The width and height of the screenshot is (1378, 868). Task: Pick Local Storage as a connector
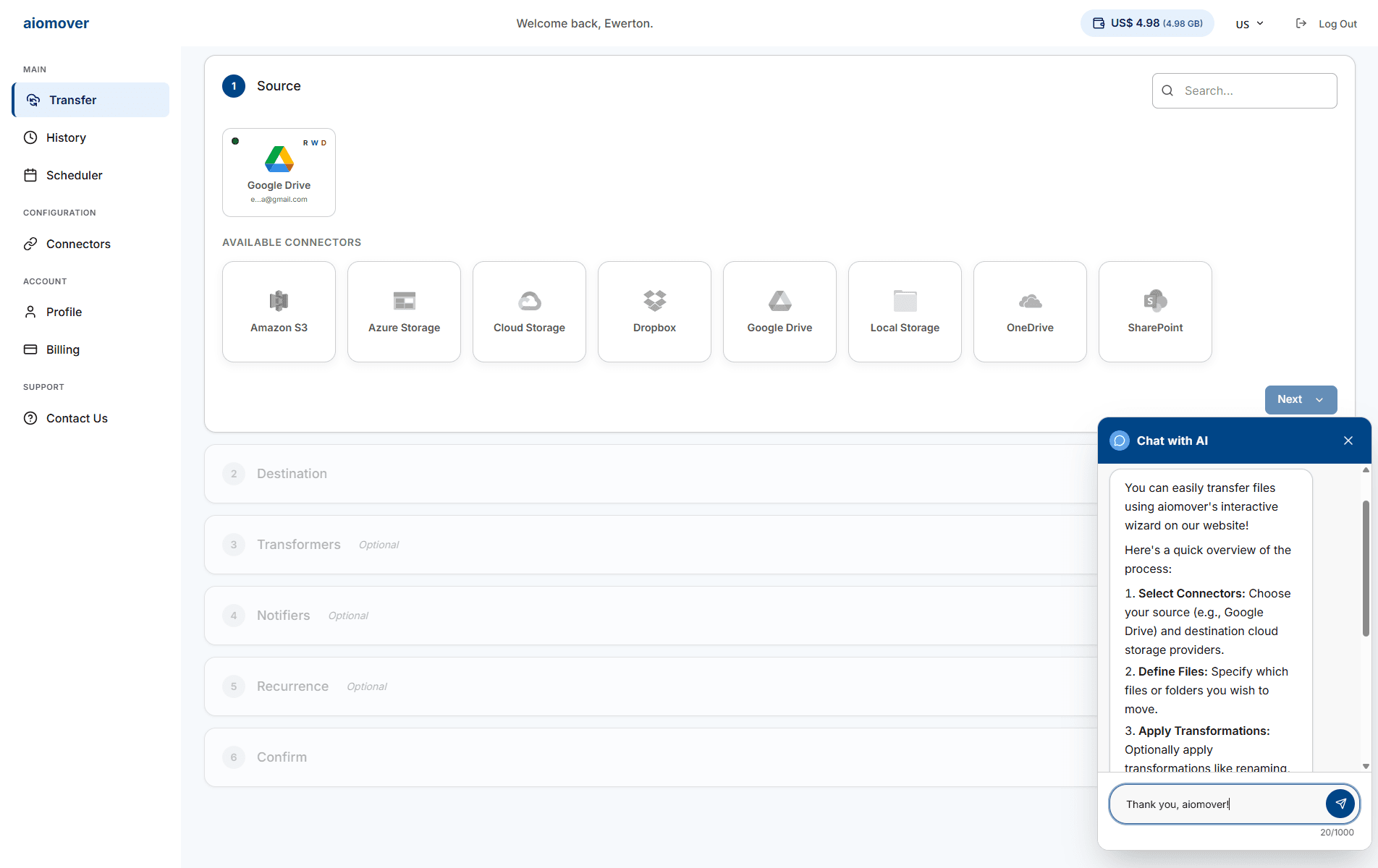tap(904, 312)
